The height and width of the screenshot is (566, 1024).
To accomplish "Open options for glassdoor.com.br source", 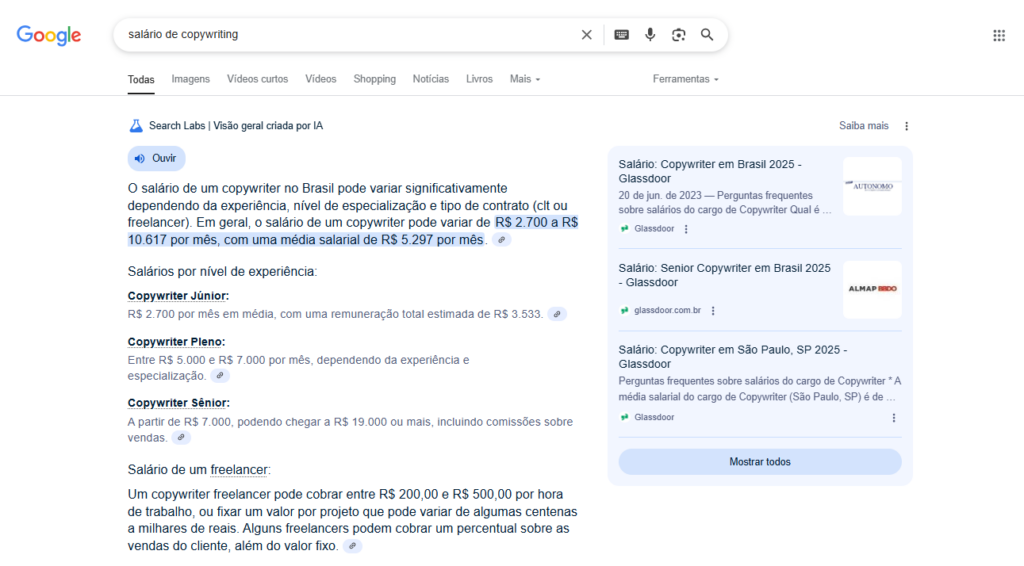I will click(713, 311).
